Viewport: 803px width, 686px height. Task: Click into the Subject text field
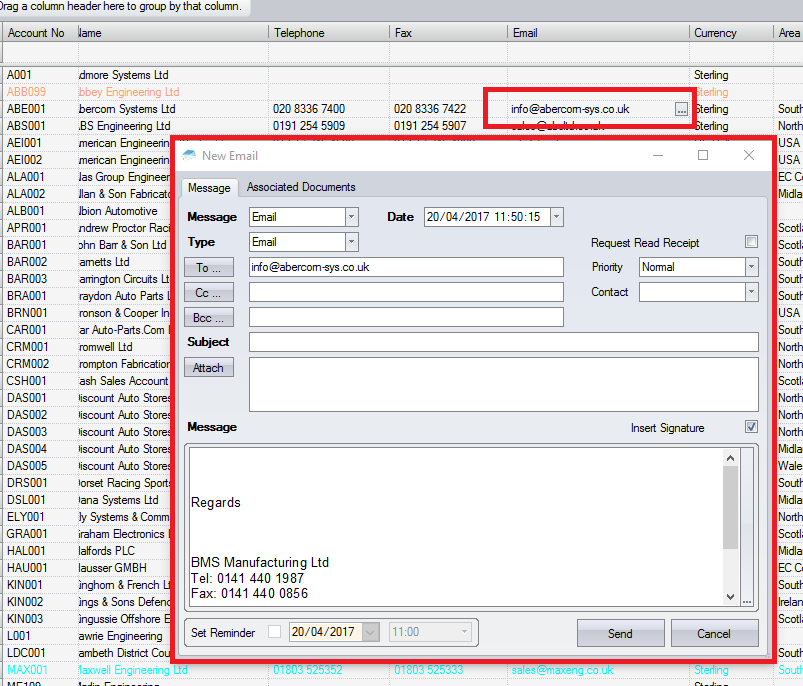pyautogui.click(x=503, y=342)
